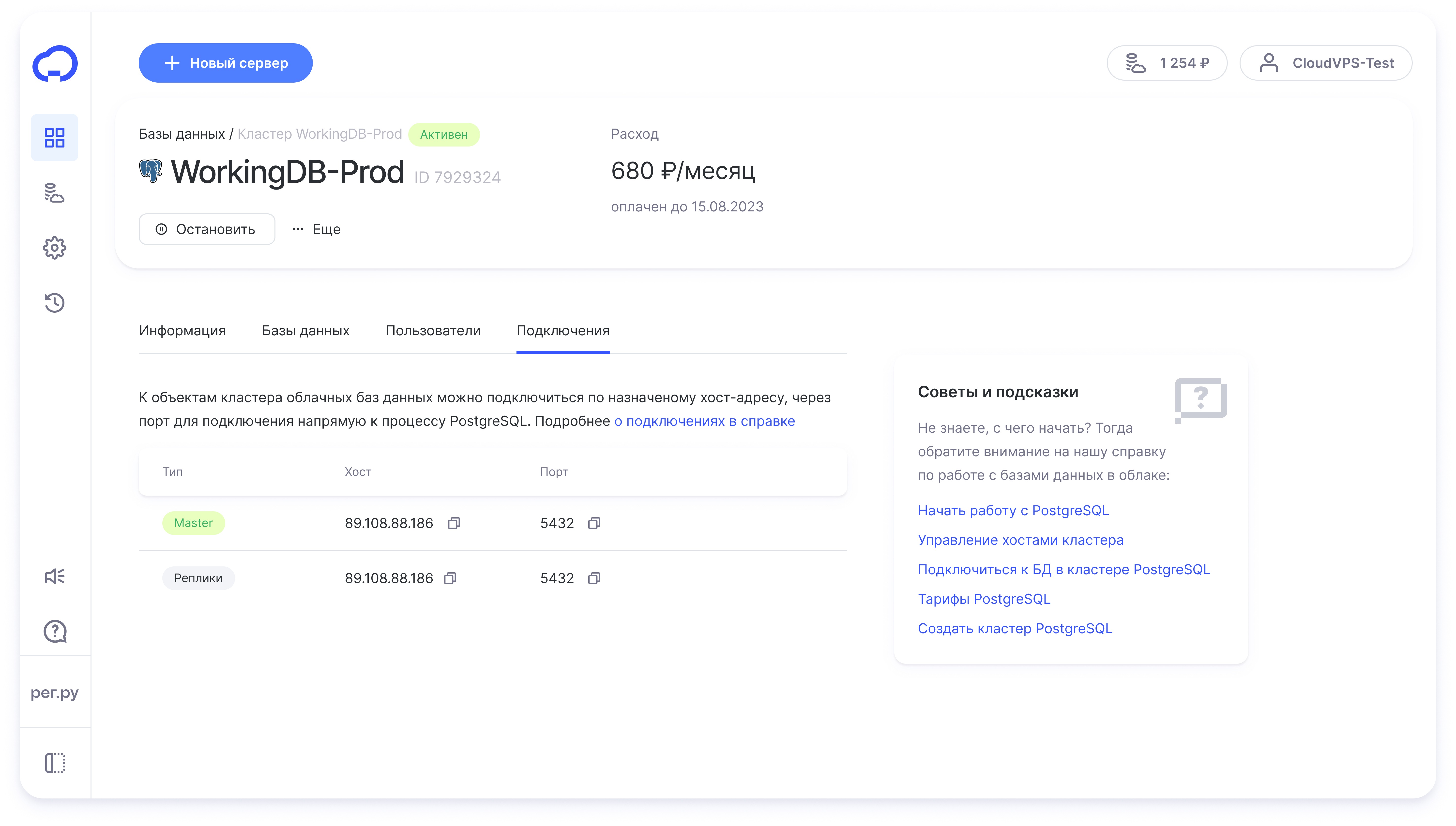Click the 680 ₽/месяц cost value
The width and height of the screenshot is (1456, 826).
pos(683,171)
